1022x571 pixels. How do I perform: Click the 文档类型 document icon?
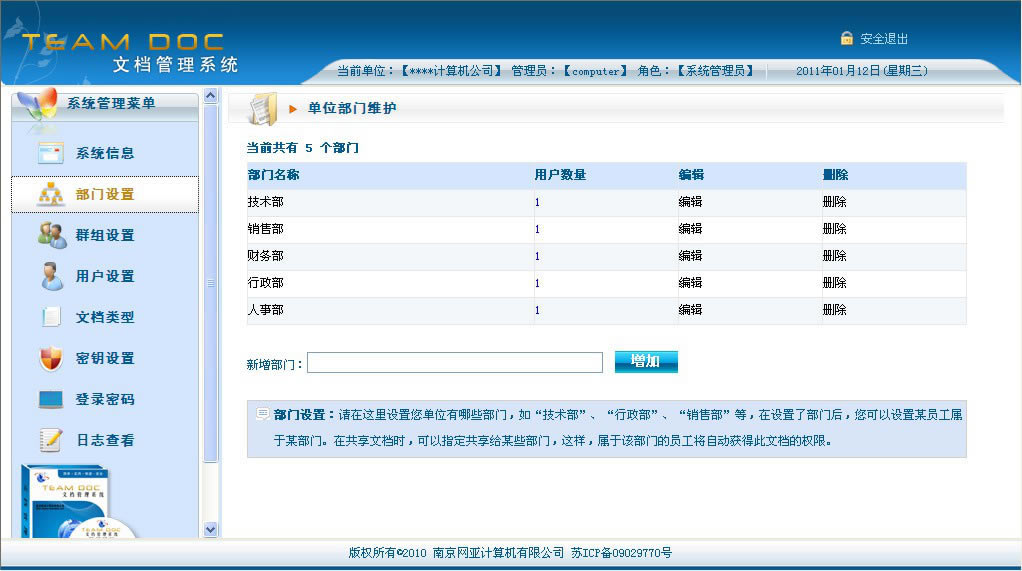[x=51, y=317]
